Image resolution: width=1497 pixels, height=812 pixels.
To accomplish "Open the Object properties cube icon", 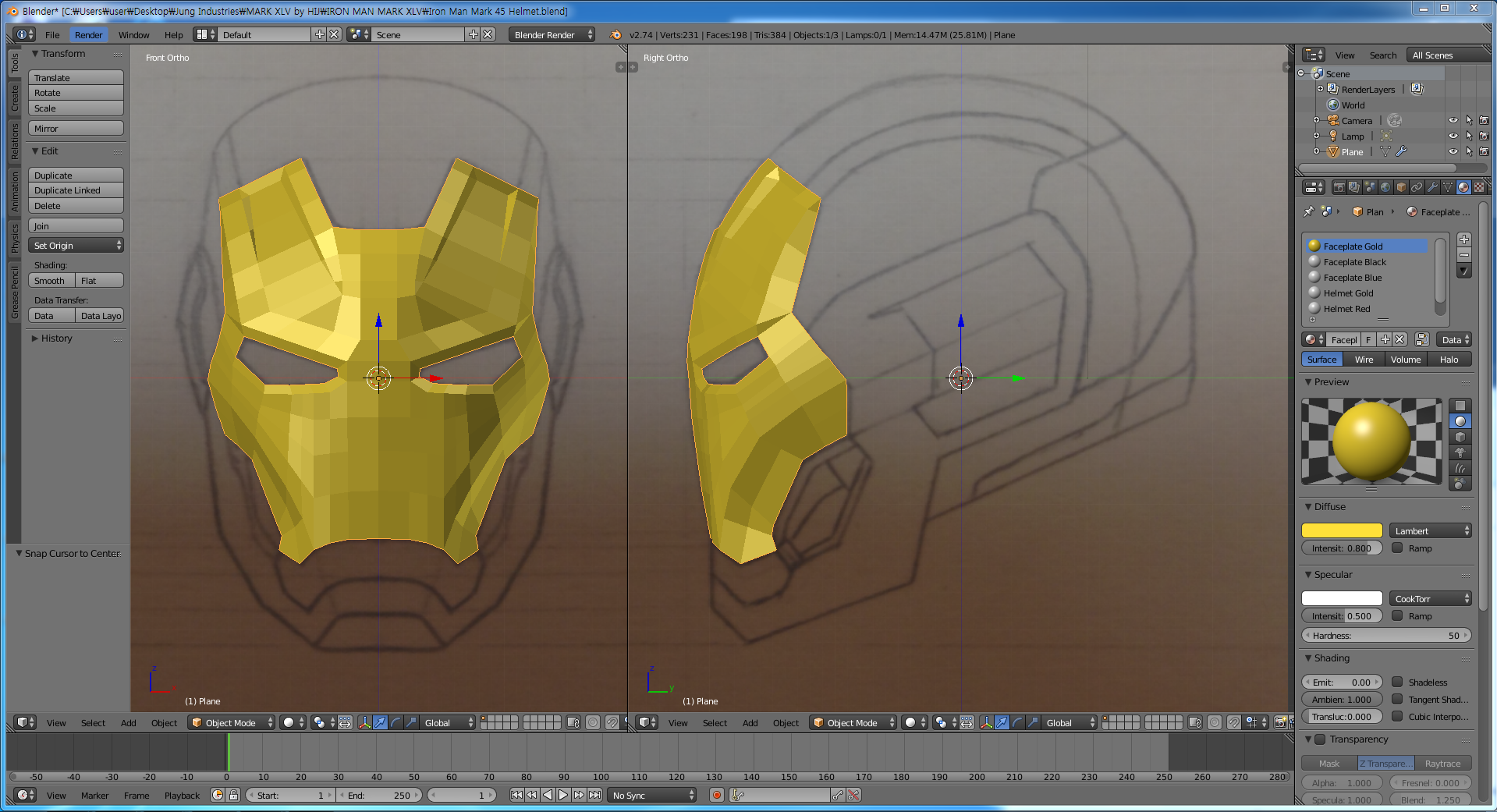I will tap(1401, 187).
